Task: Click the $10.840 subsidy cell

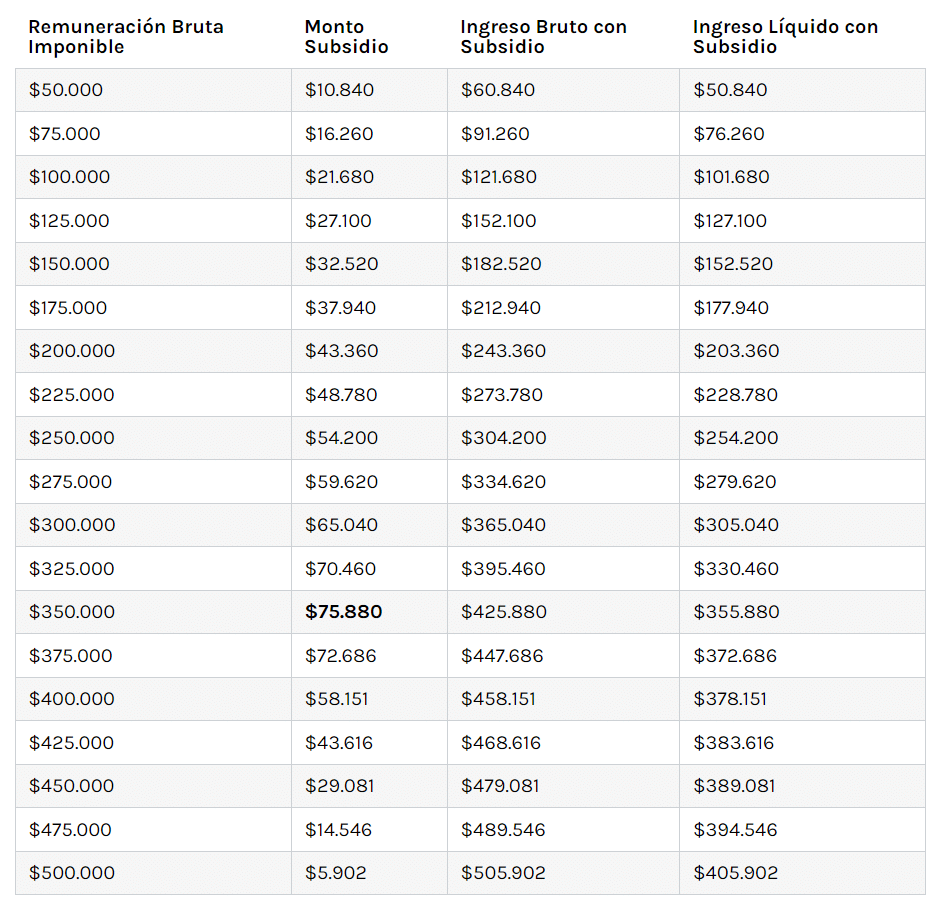Action: point(339,90)
